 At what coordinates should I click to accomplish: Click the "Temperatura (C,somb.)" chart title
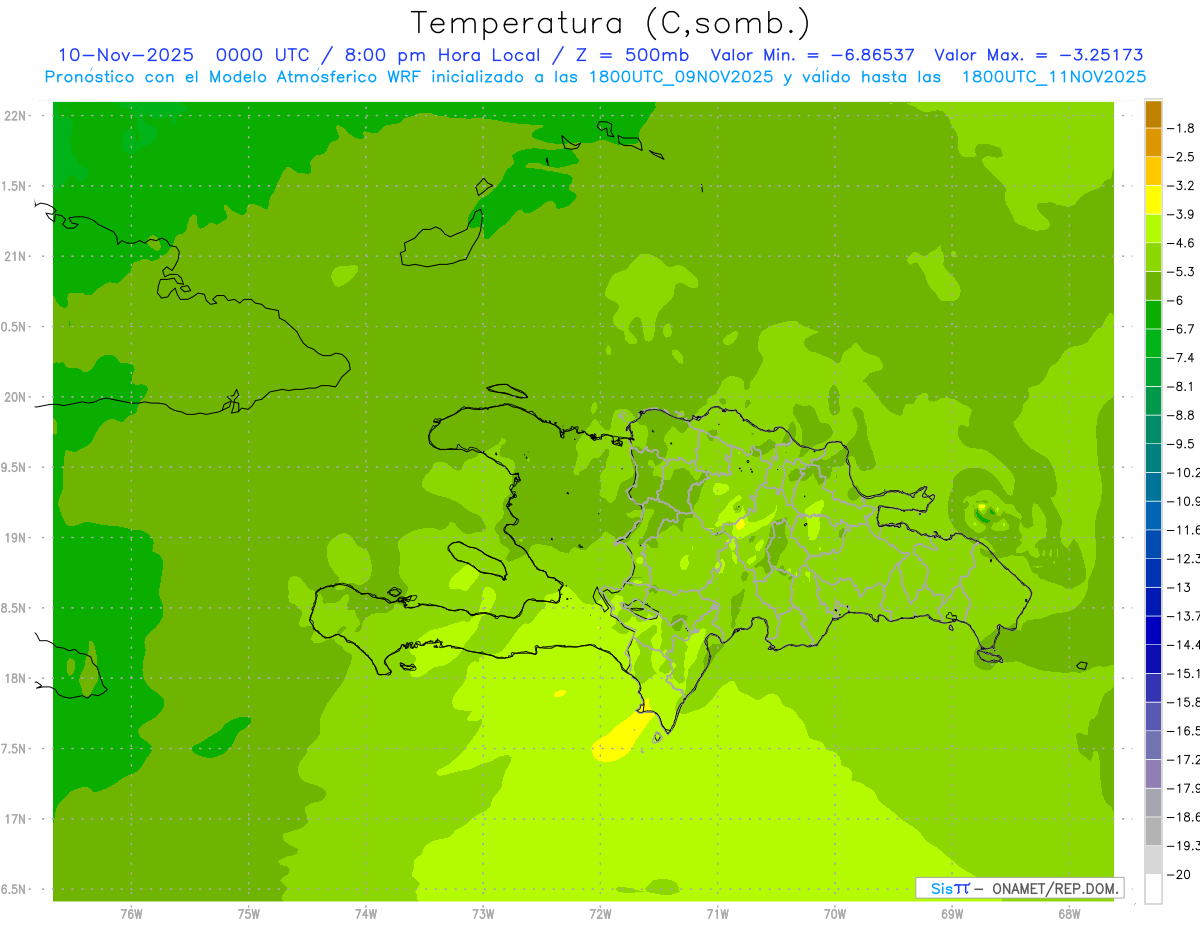pyautogui.click(x=611, y=23)
